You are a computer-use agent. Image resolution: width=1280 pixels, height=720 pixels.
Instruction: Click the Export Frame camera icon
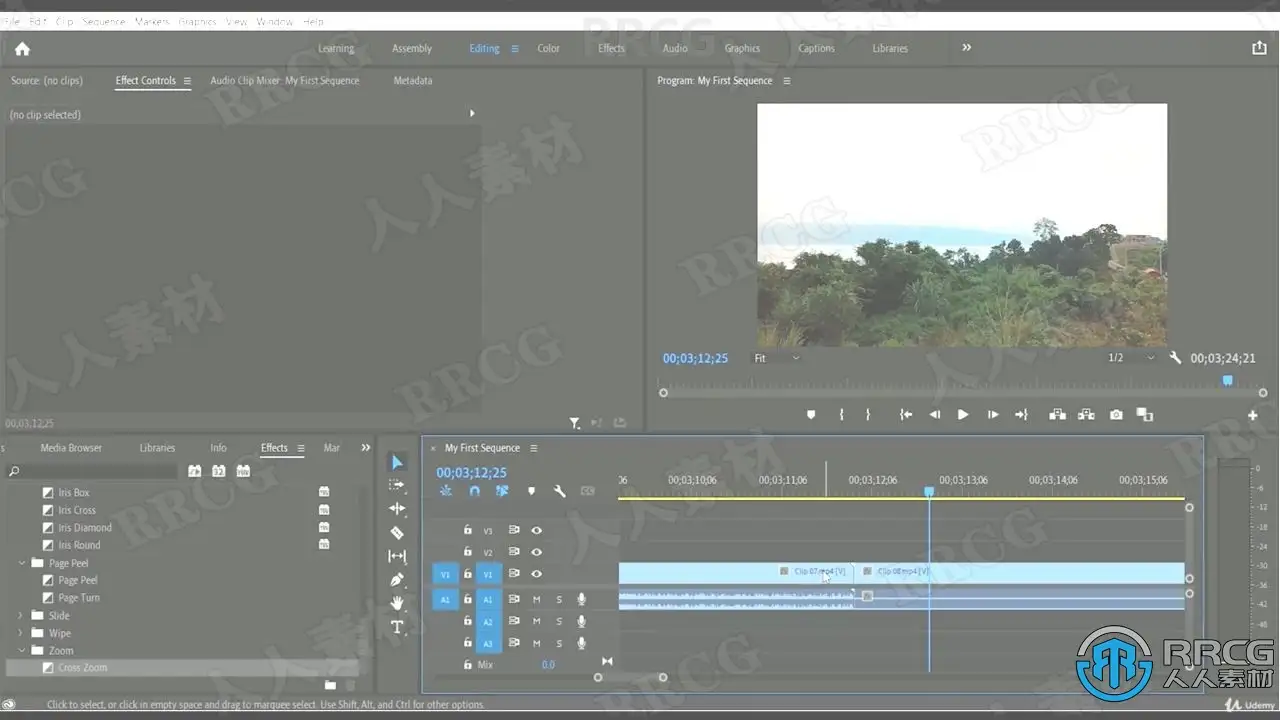pos(1116,415)
